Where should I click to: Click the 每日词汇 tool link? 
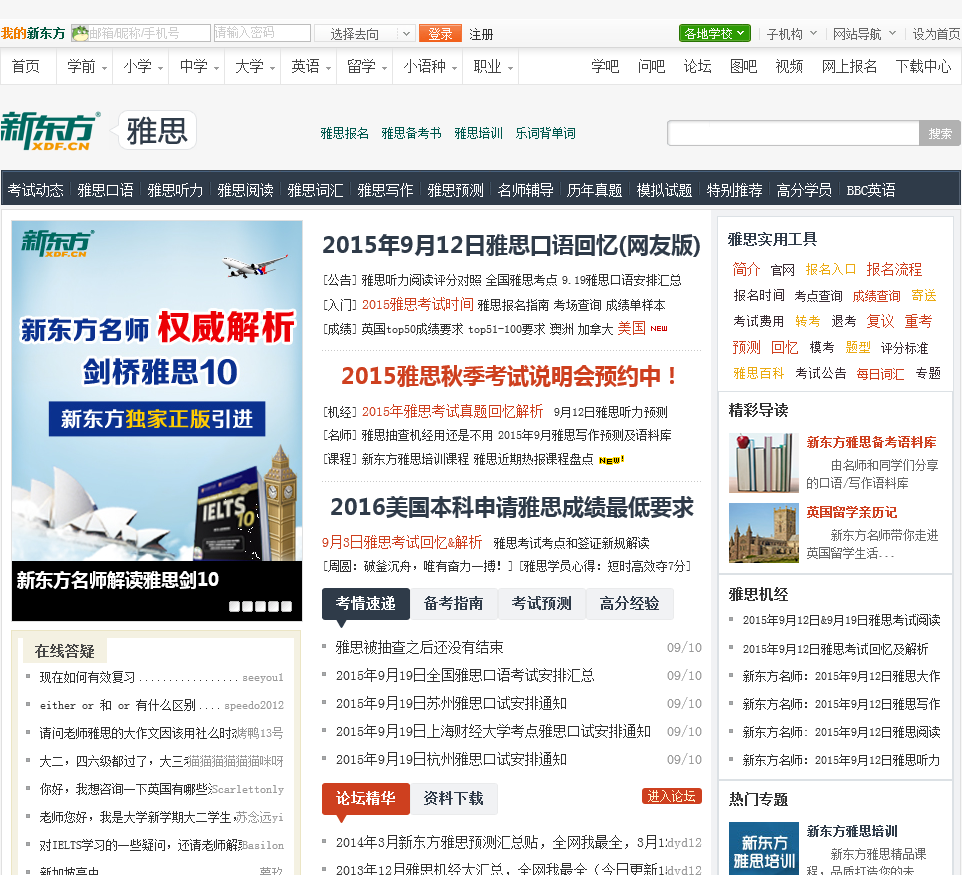point(880,374)
